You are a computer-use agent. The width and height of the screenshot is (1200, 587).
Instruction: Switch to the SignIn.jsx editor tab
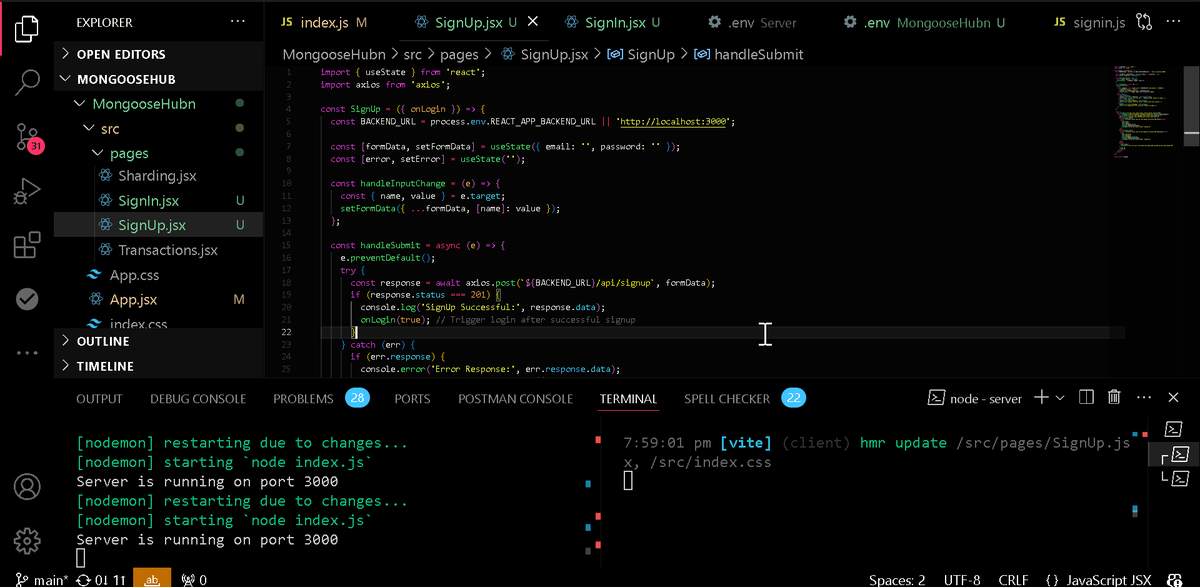612,22
